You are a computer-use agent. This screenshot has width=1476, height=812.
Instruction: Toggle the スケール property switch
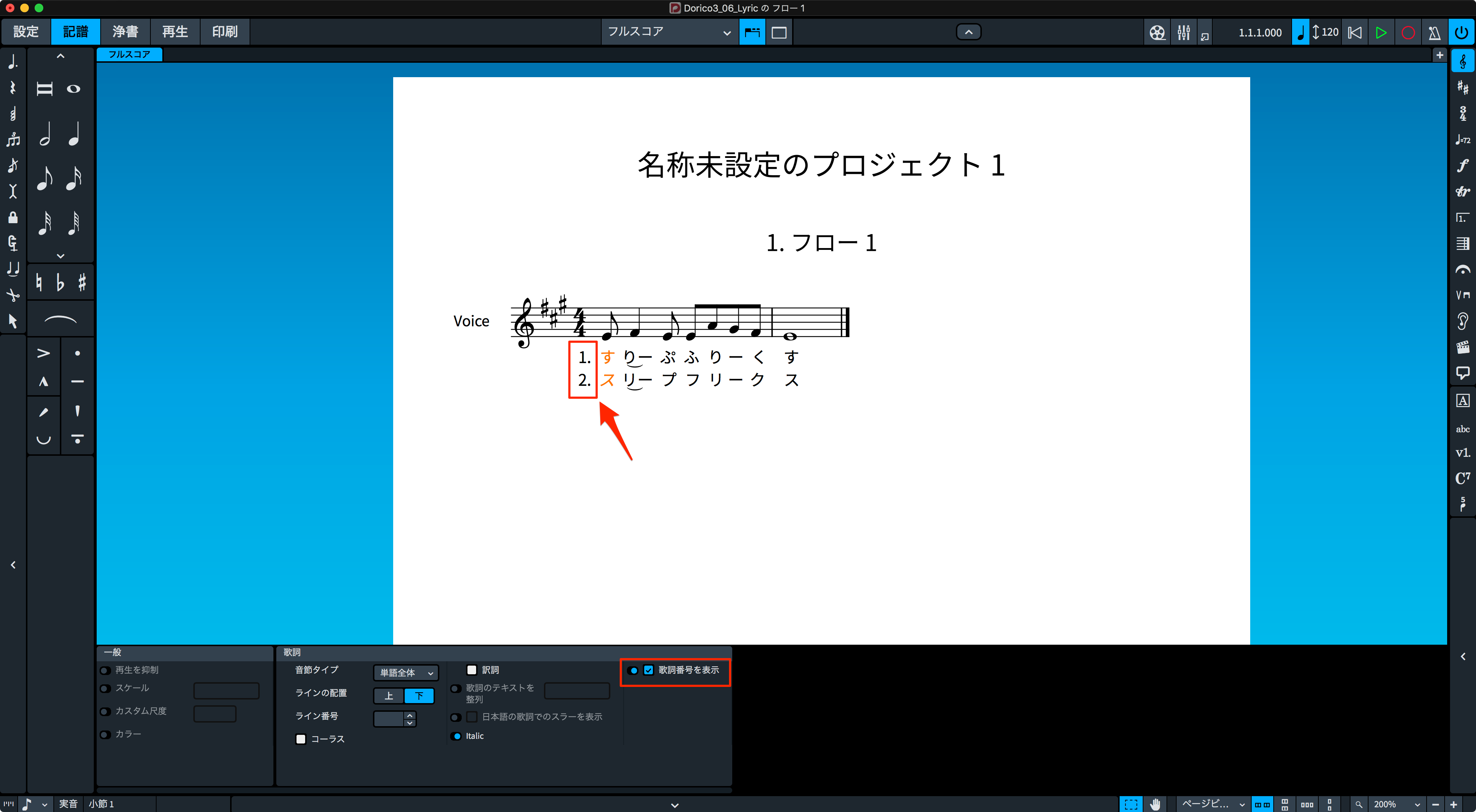(x=105, y=688)
